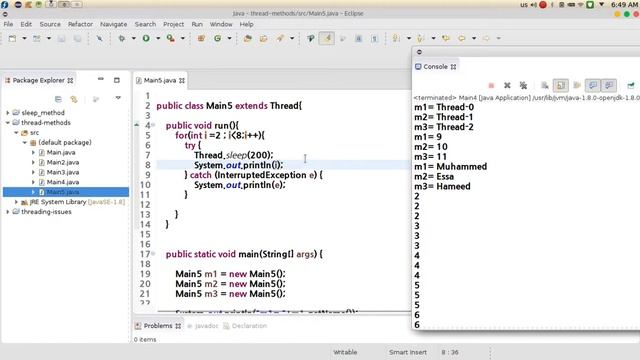The width and height of the screenshot is (640, 360).
Task: Select Main3.java in Package Explorer
Action: tap(63, 172)
